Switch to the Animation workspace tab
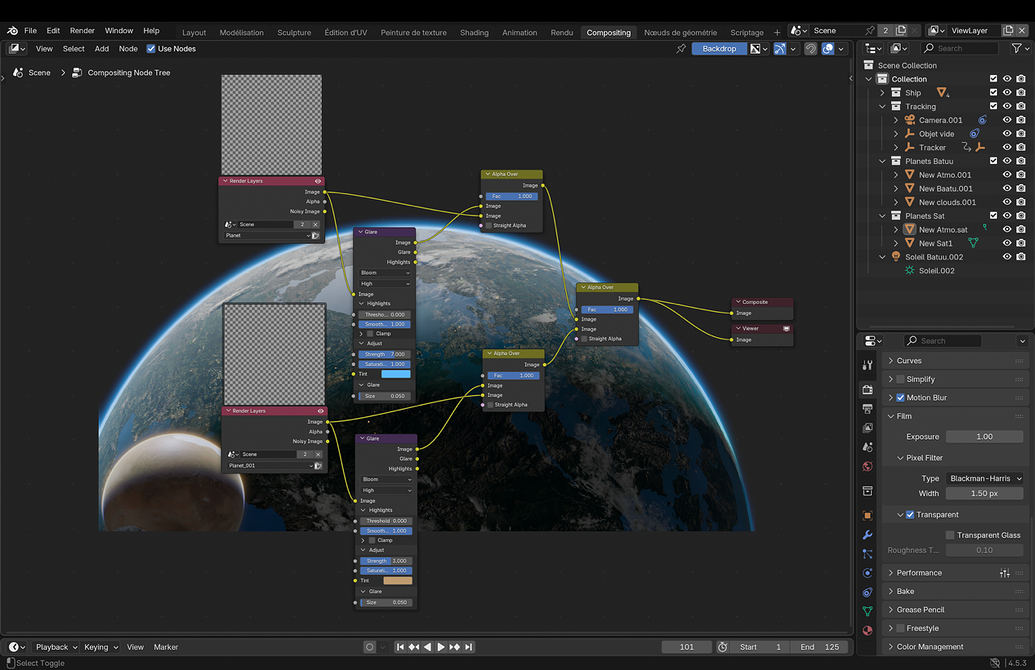The image size is (1035, 670). (519, 32)
